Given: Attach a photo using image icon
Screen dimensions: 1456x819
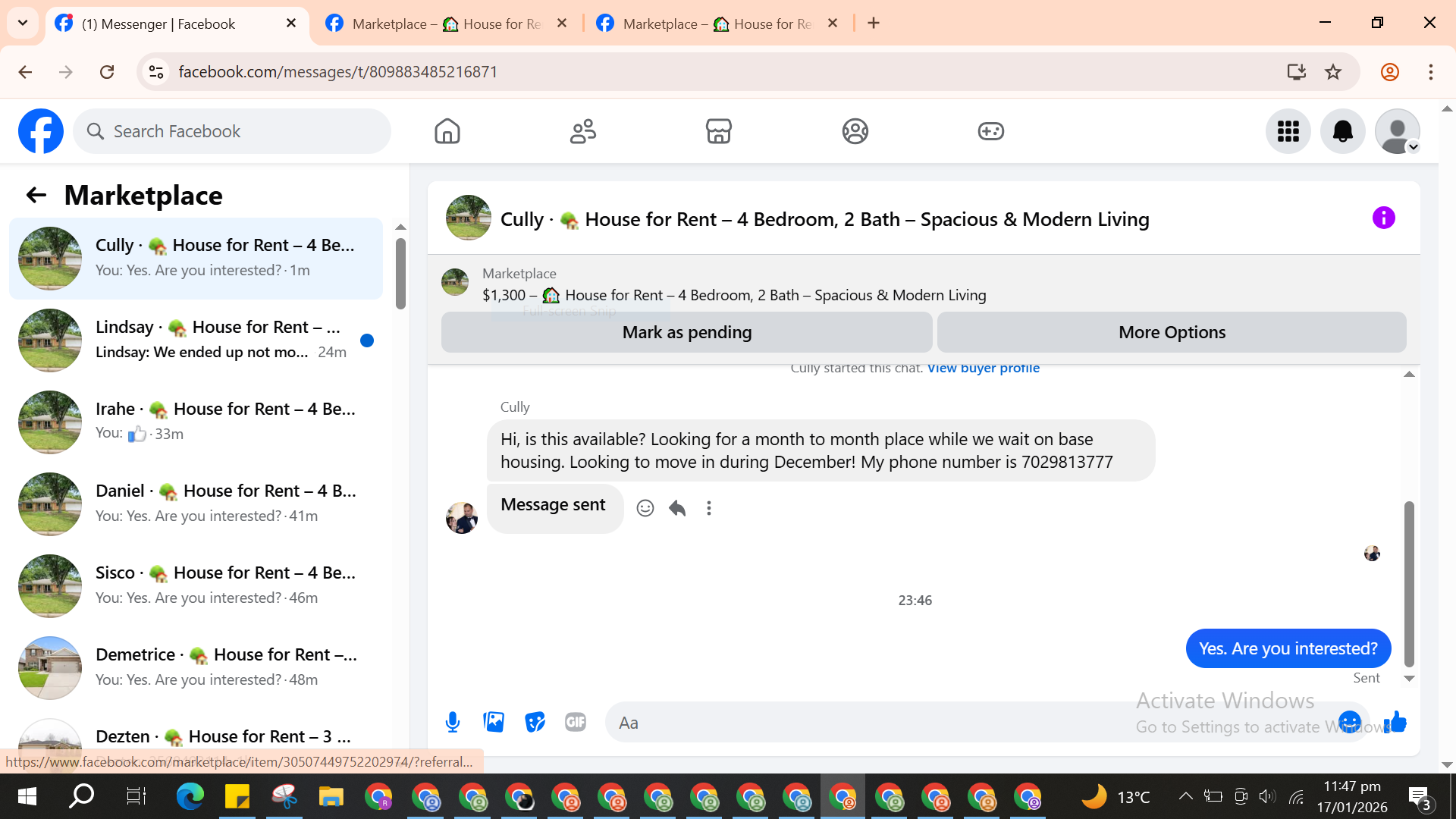Looking at the screenshot, I should pyautogui.click(x=494, y=722).
